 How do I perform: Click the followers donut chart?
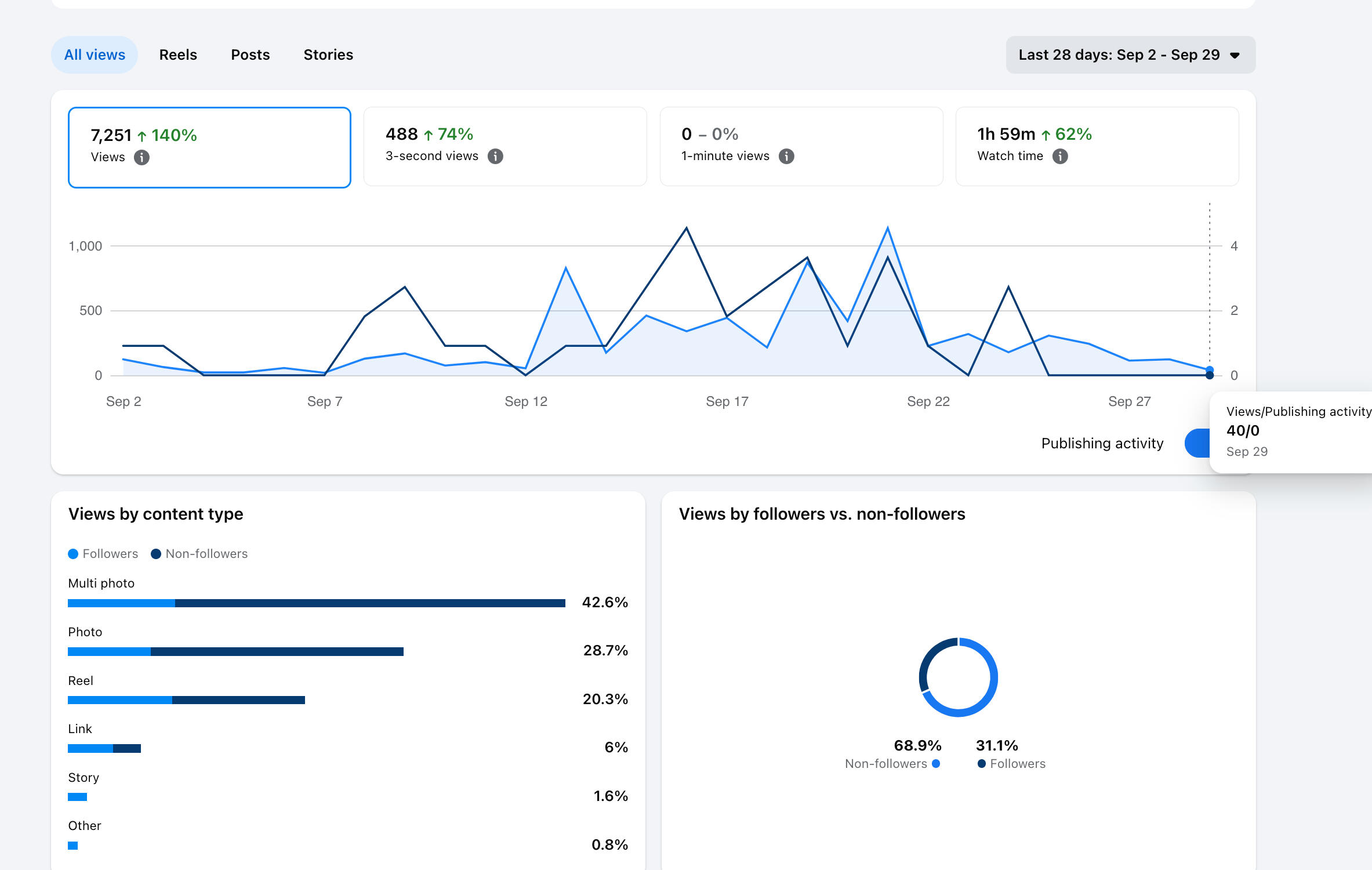coord(958,677)
